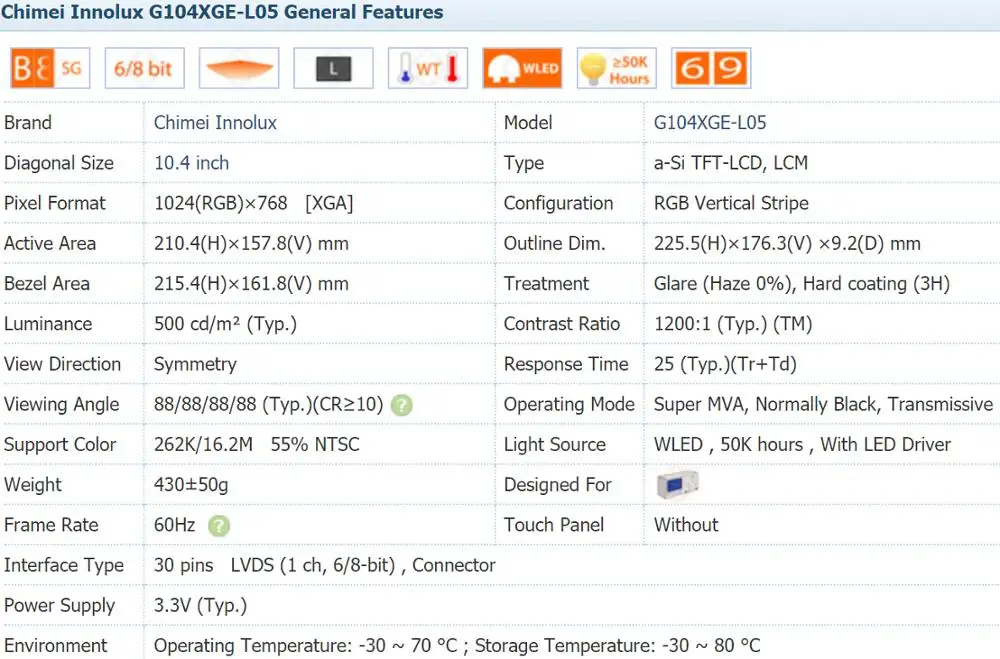Click the 3.3V (Typ.) value

coord(200,605)
